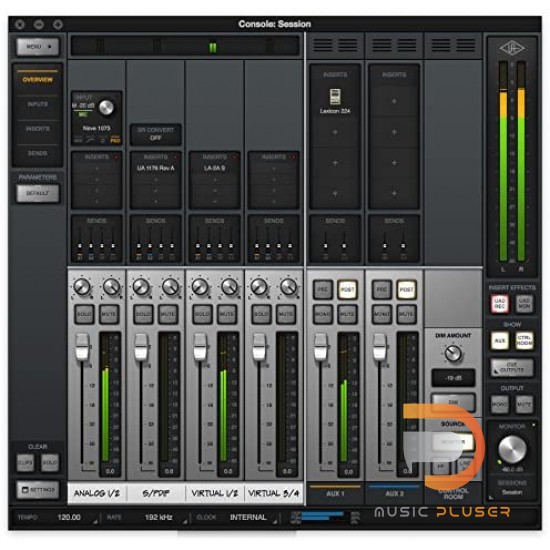
Task: Toggle the green MIC input selector
Action: point(83,114)
